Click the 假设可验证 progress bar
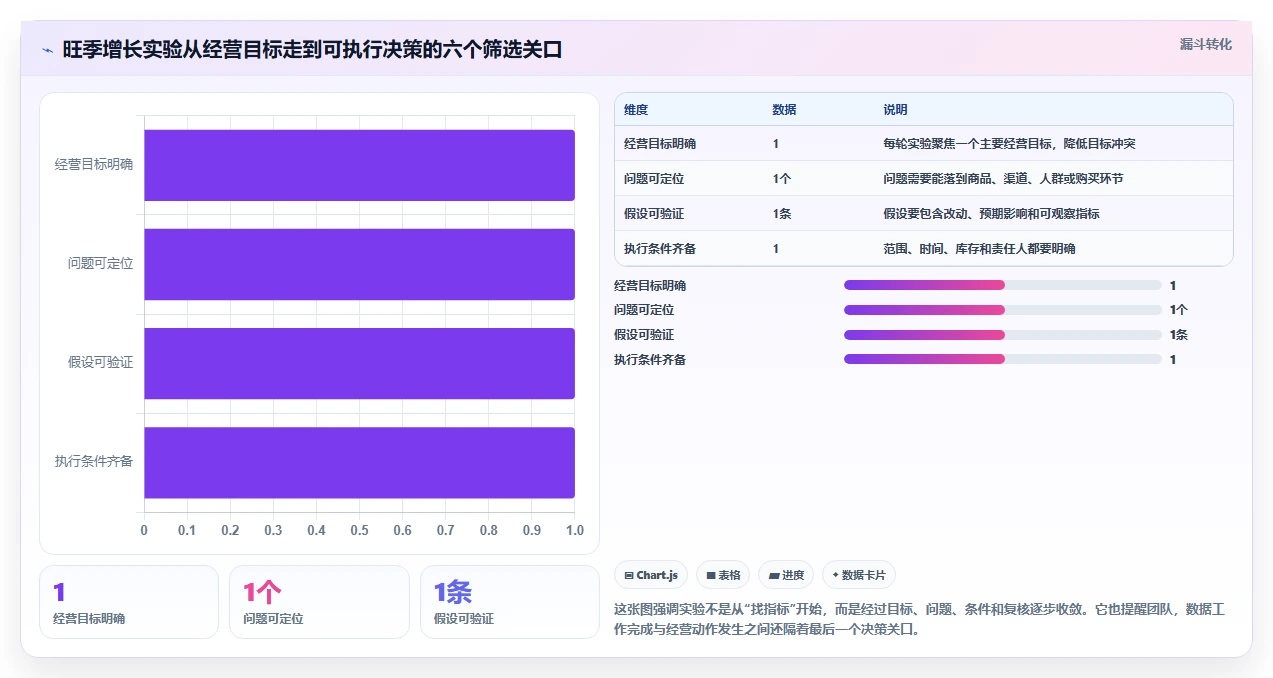The image size is (1273, 678). coord(1003,335)
